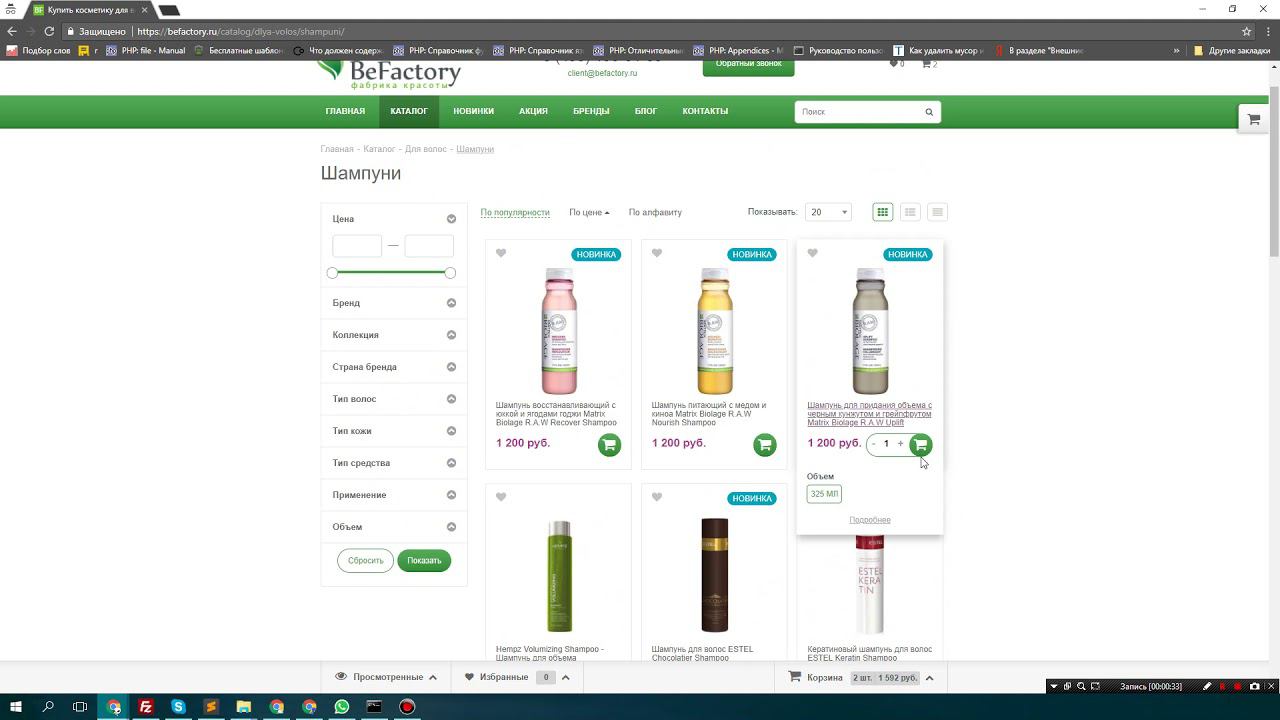The image size is (1280, 720).
Task: Open ГЛАВНАЯ in navigation menu
Action: pos(345,111)
